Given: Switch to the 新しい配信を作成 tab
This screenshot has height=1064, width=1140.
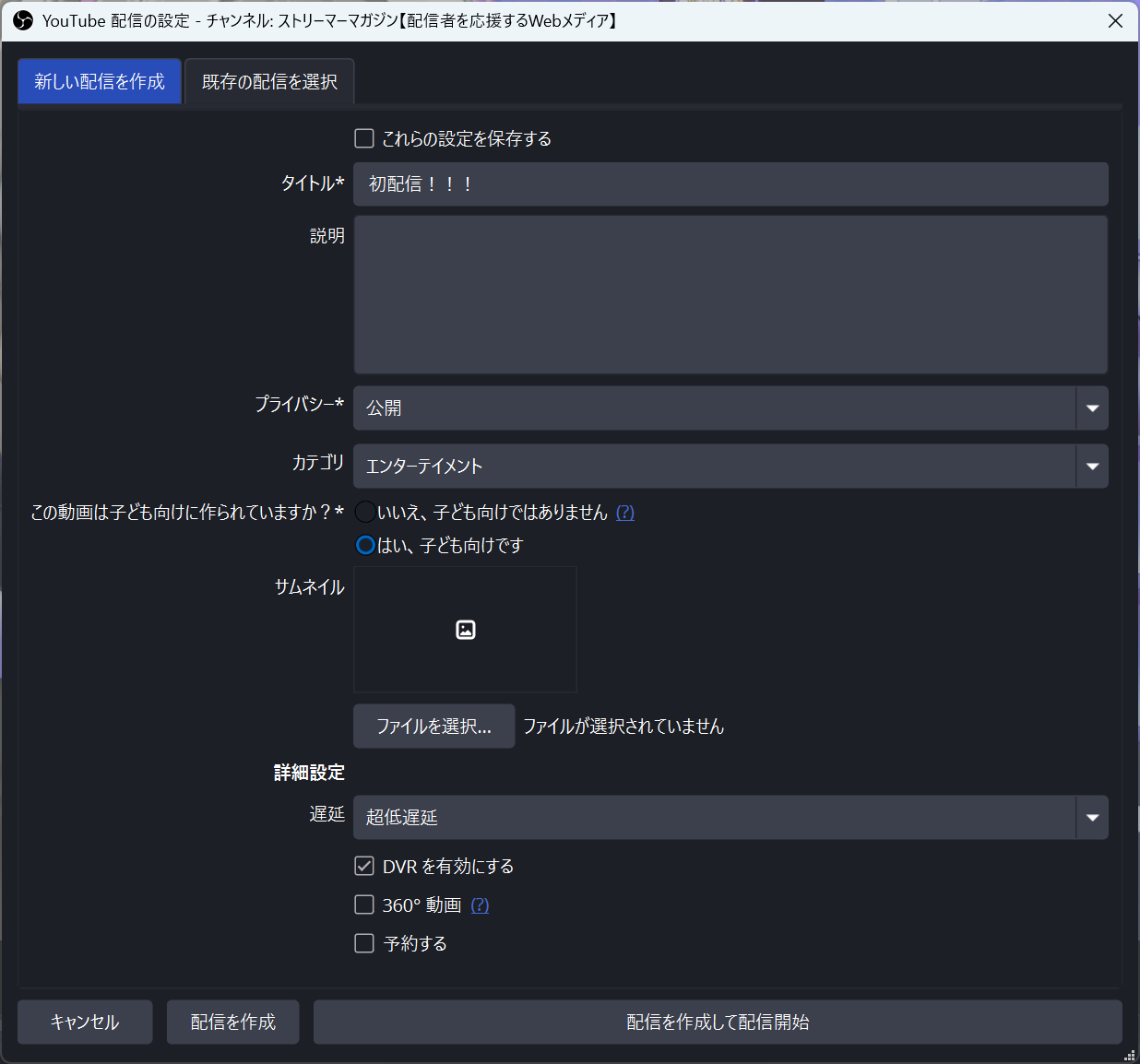Looking at the screenshot, I should click(x=100, y=81).
